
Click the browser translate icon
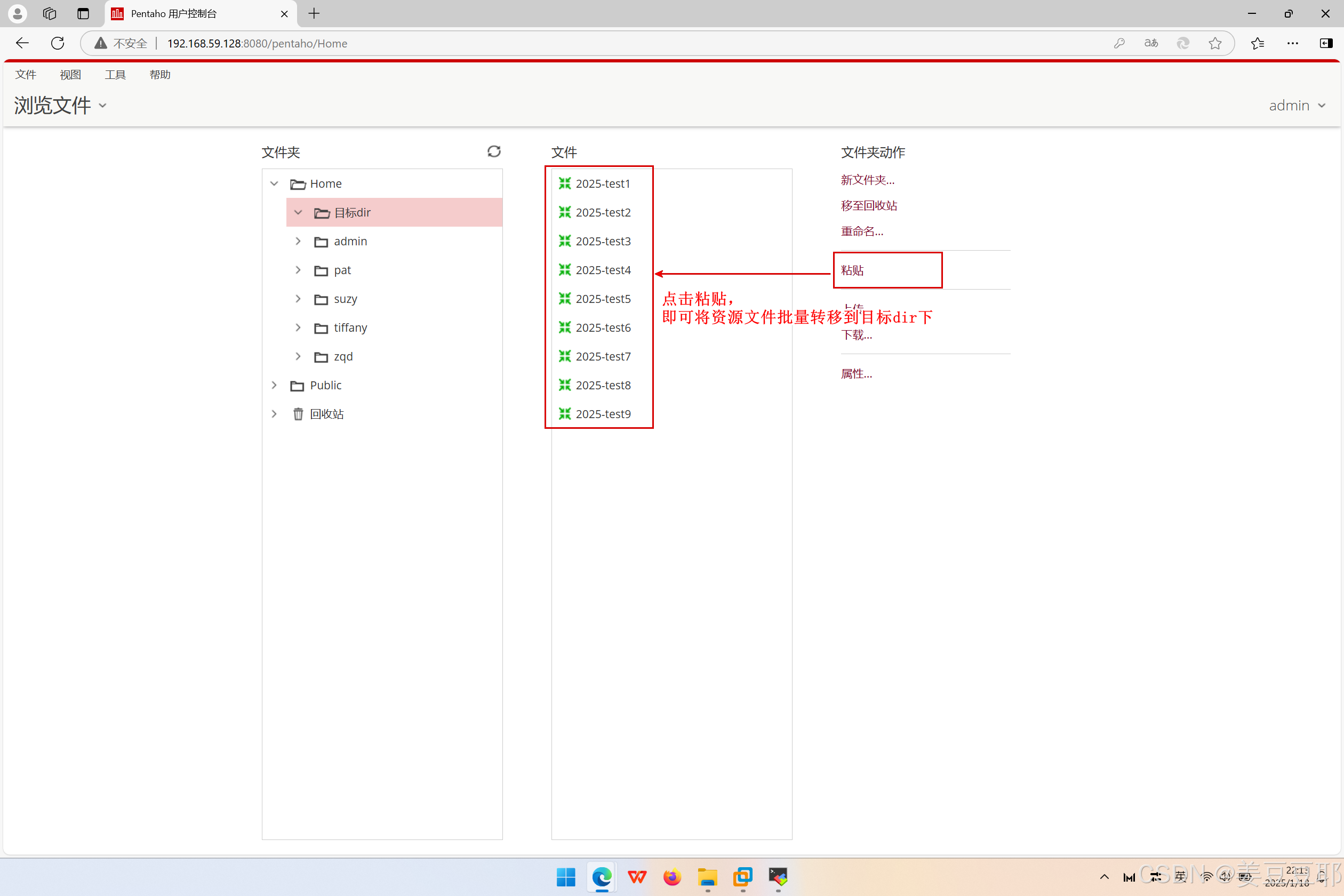pos(1151,43)
